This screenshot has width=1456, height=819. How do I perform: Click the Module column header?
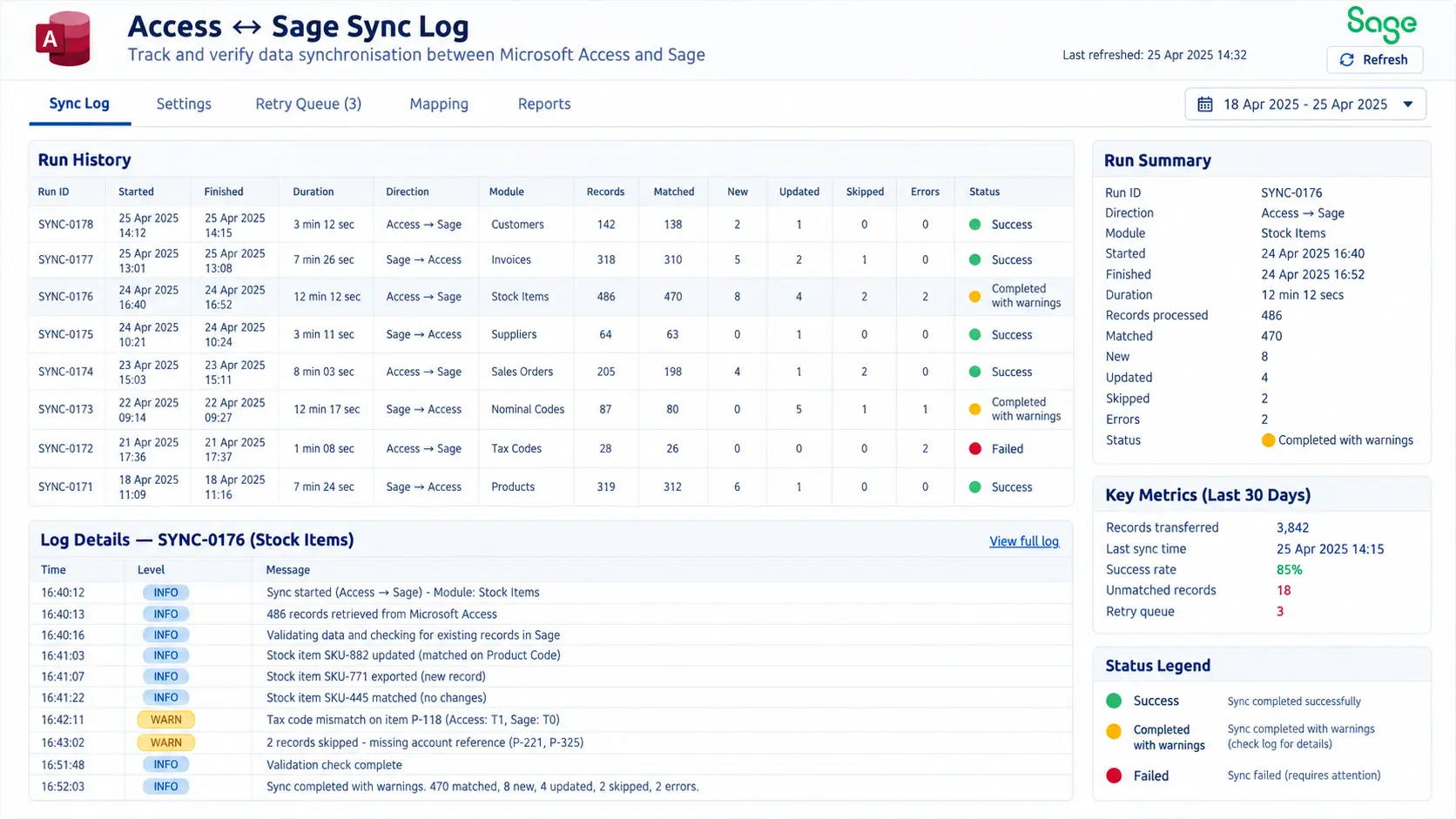[507, 192]
